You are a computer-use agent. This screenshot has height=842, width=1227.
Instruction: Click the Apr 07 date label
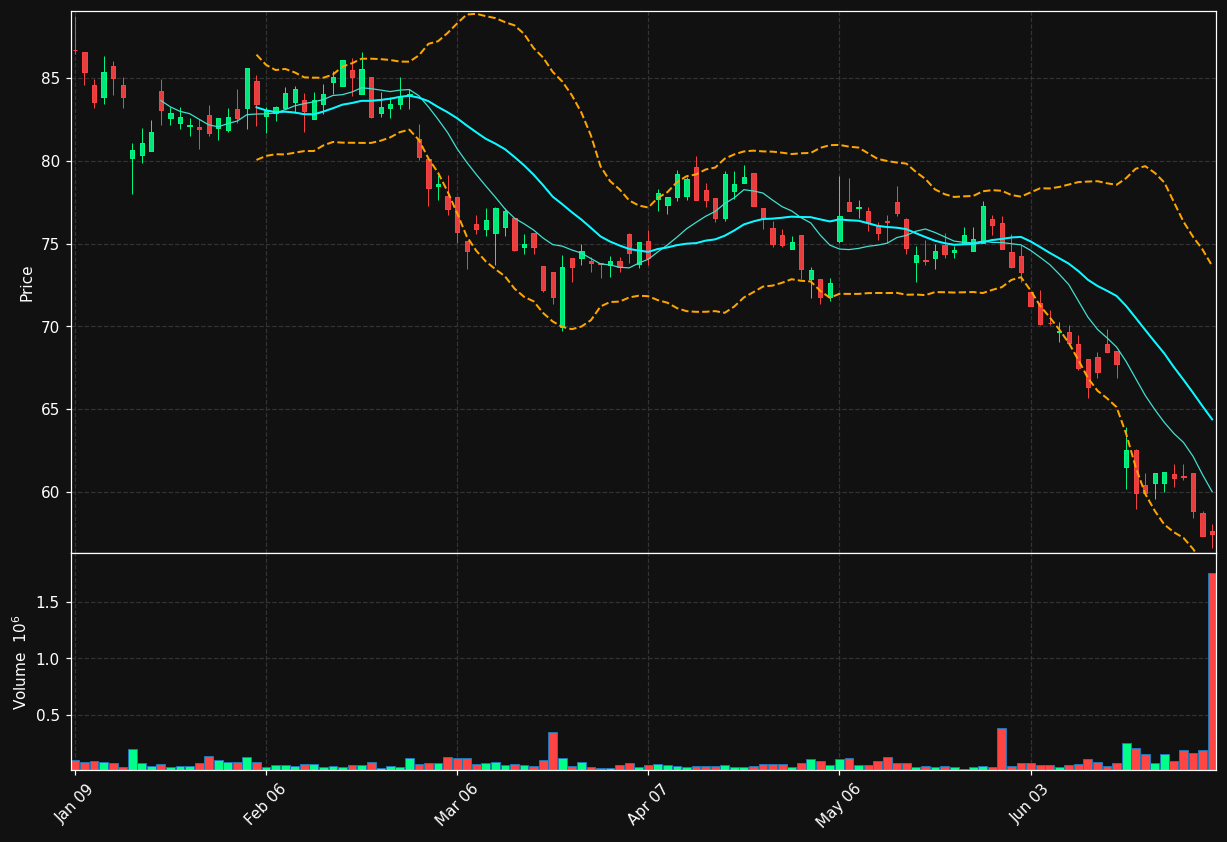(646, 804)
